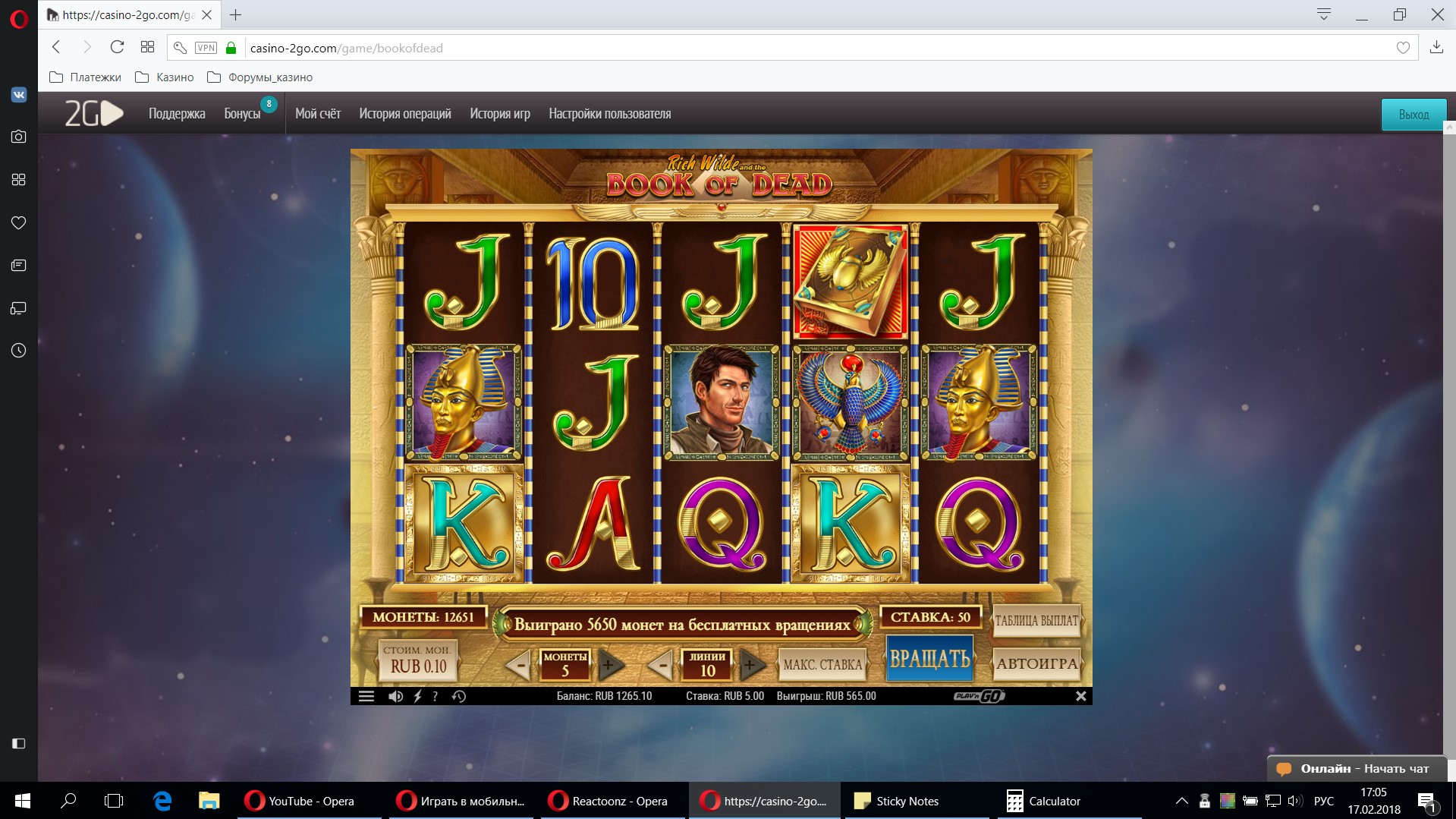Screen dimensions: 1456x819
Task: Open Мой счёт page
Action: pyautogui.click(x=318, y=114)
